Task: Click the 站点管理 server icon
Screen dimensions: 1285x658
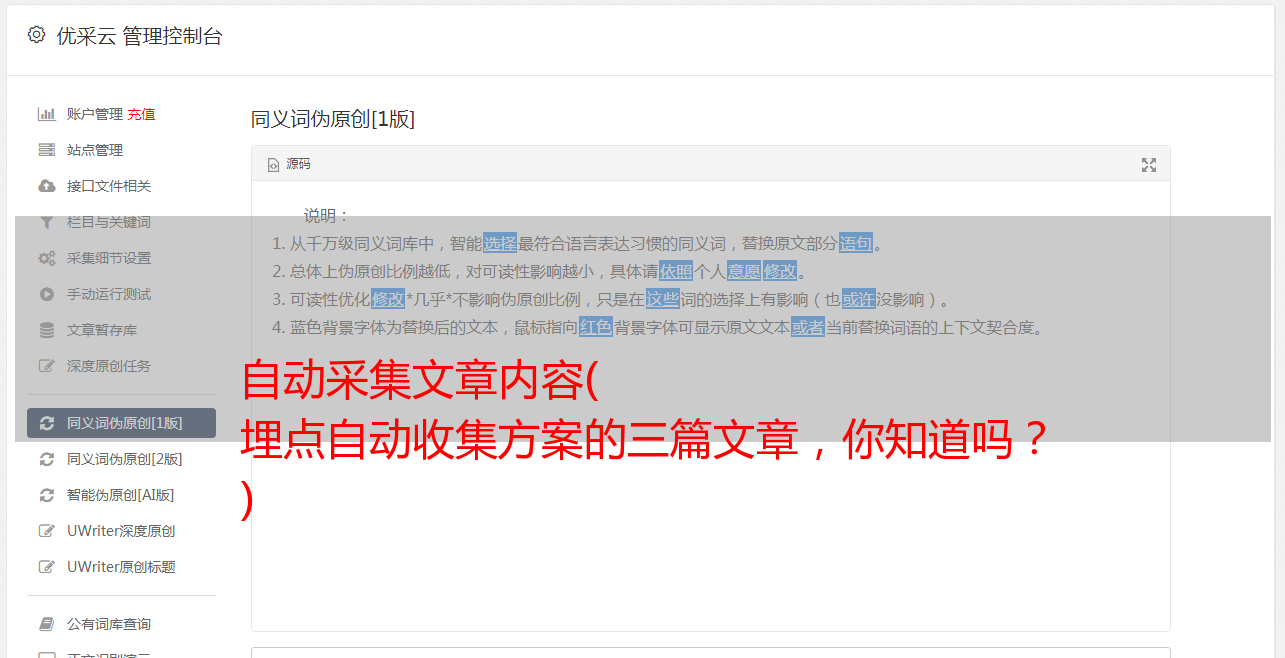Action: [x=46, y=150]
